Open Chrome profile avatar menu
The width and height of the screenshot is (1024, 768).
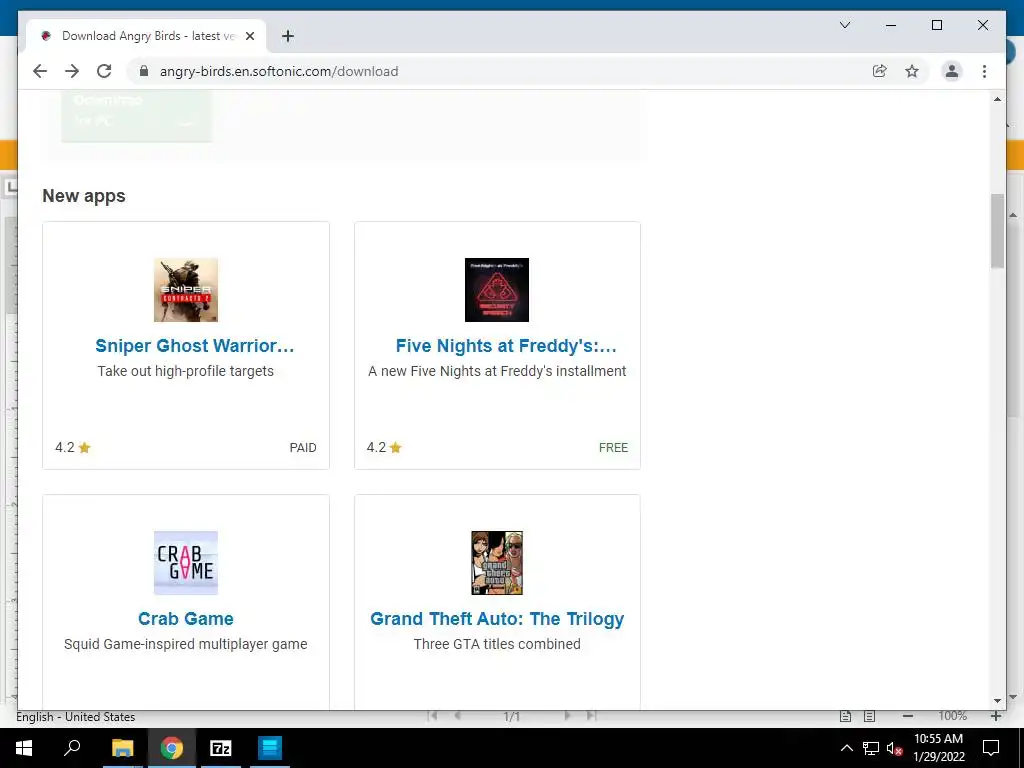pos(952,71)
